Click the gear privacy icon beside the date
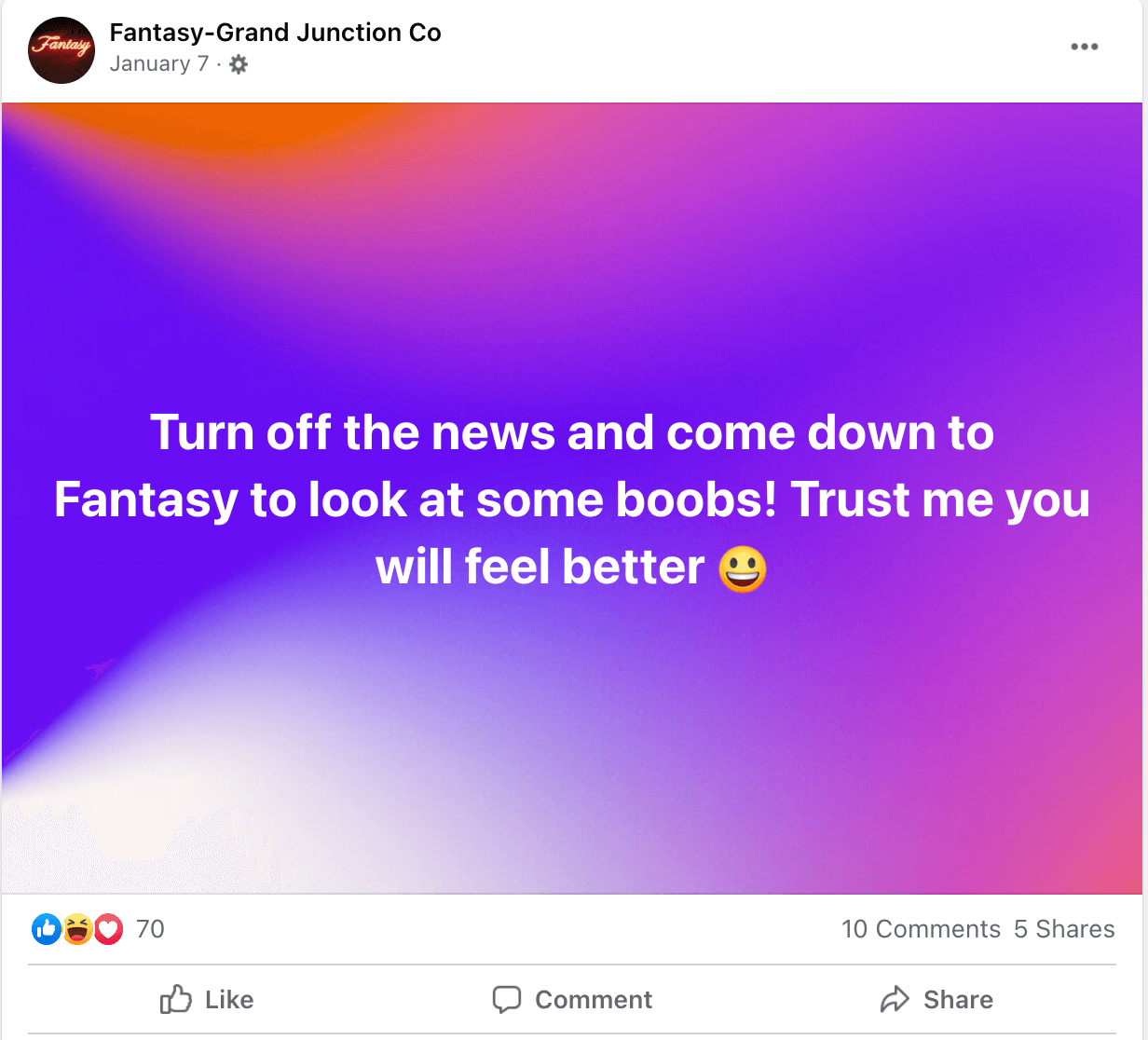 [x=239, y=64]
